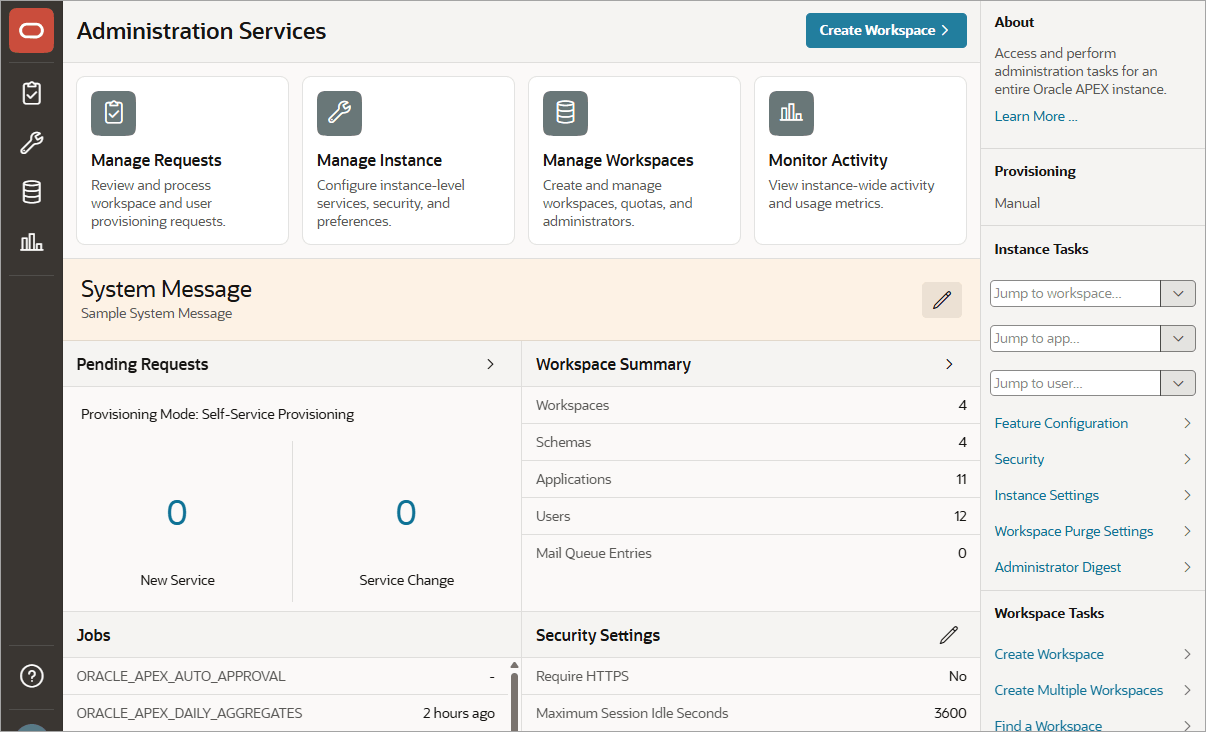
Task: Open the Jump to user dropdown arrow
Action: click(x=1178, y=383)
